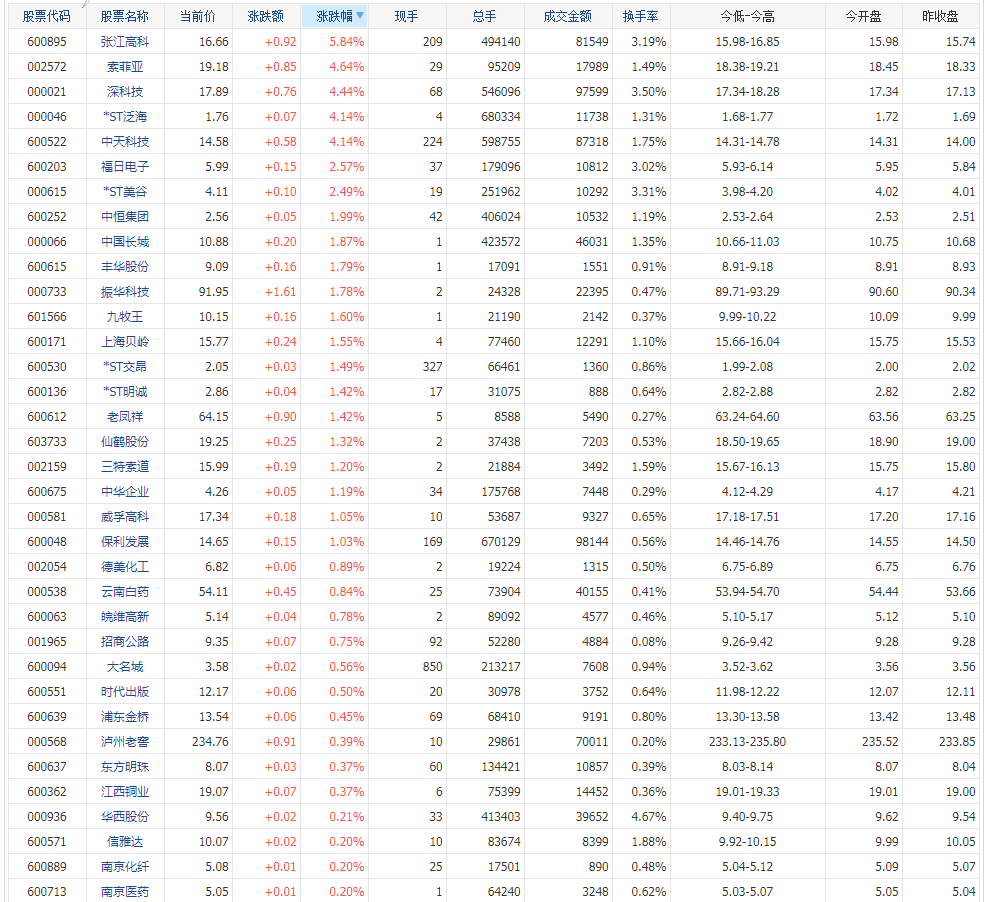This screenshot has width=984, height=902.
Task: Click the 总手 column header
Action: [484, 17]
